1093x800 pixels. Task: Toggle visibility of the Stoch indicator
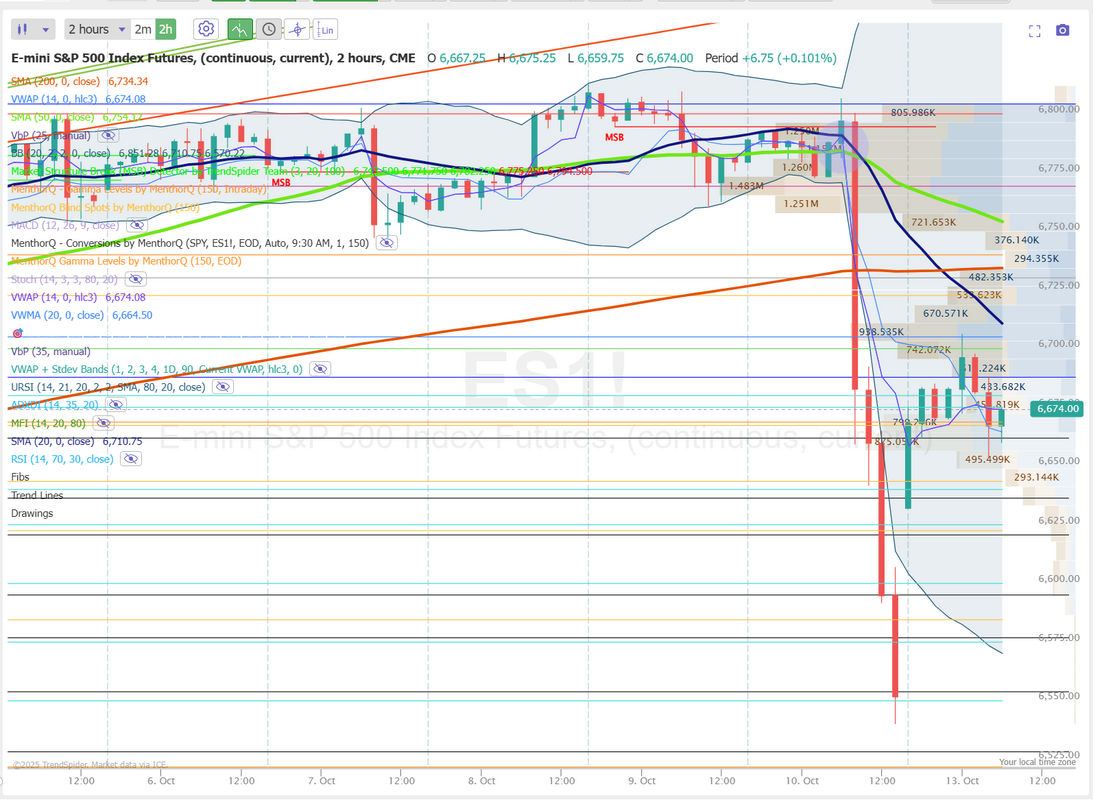pyautogui.click(x=132, y=279)
